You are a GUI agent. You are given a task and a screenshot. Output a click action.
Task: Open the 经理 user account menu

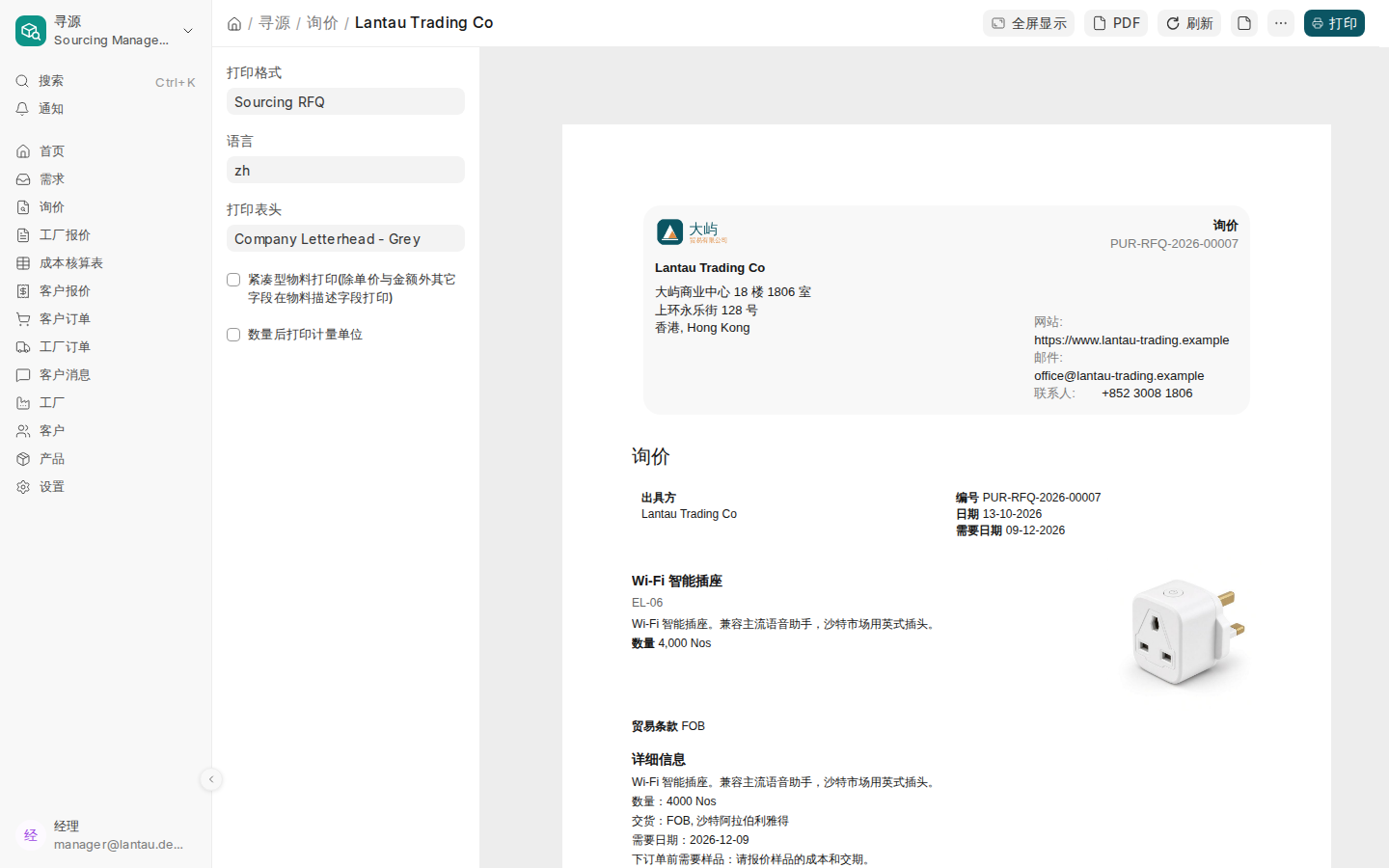point(106,835)
